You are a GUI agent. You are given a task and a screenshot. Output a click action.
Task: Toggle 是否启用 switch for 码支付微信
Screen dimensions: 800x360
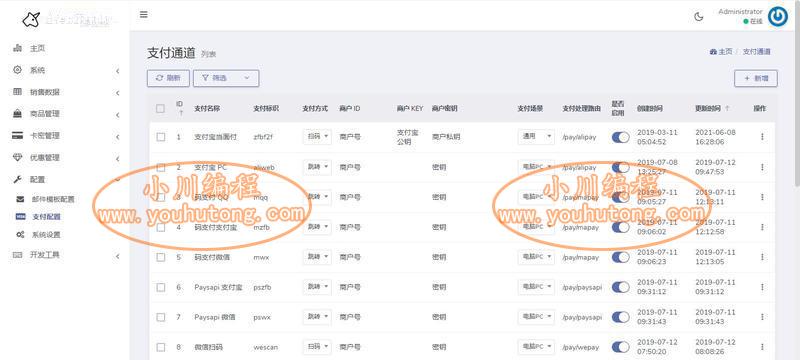[620, 257]
